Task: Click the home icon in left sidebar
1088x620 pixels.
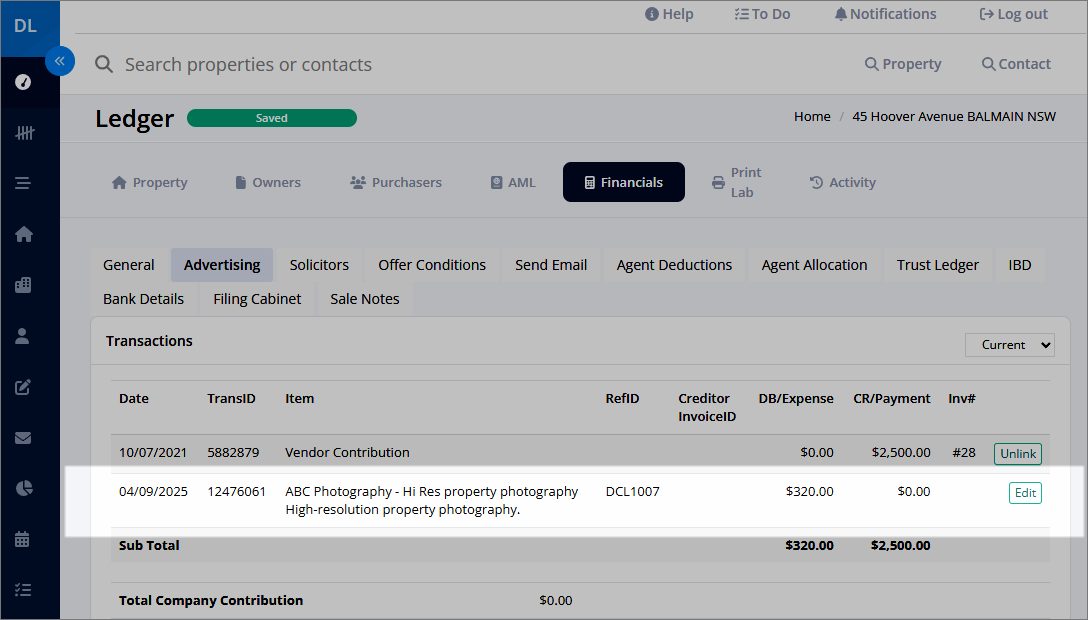Action: coord(24,234)
